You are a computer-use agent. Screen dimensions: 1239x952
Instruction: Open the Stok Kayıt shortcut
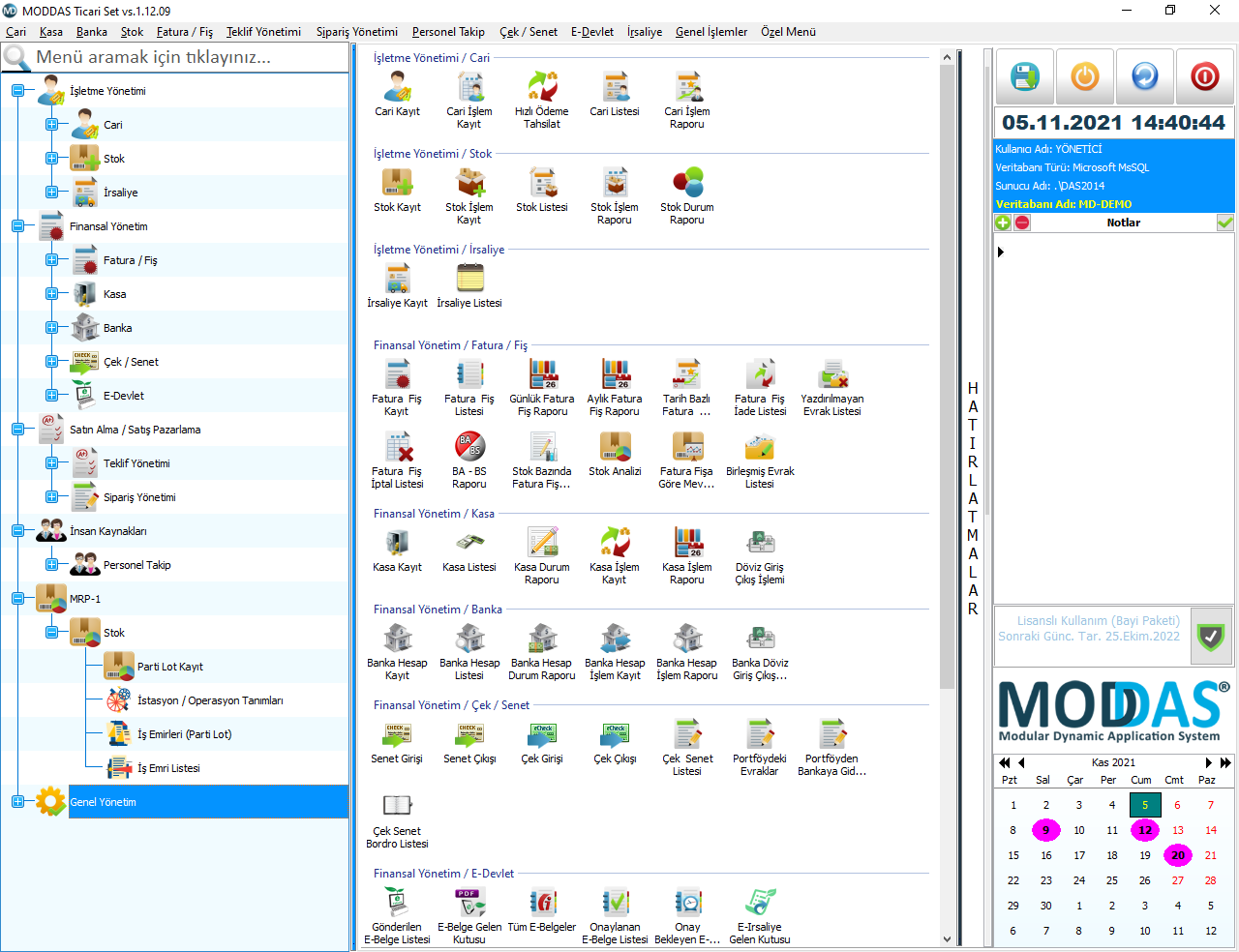coord(397,190)
